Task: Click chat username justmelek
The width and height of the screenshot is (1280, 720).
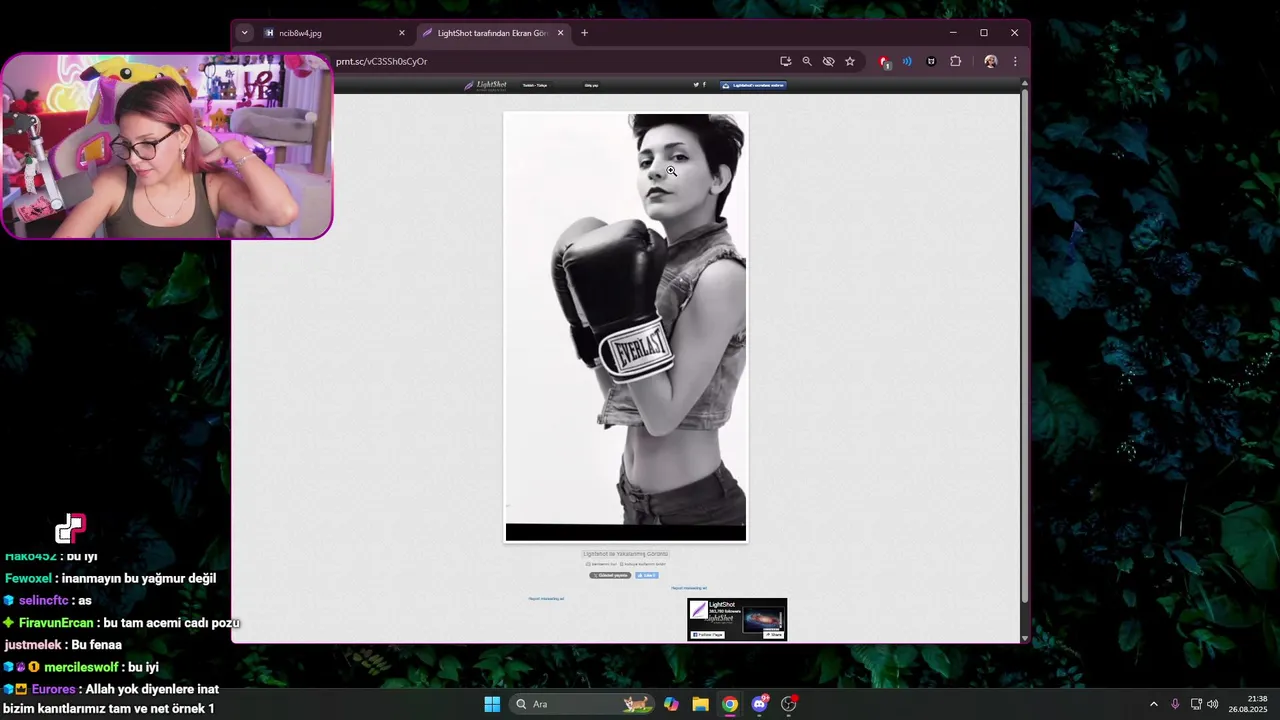Action: pyautogui.click(x=33, y=645)
